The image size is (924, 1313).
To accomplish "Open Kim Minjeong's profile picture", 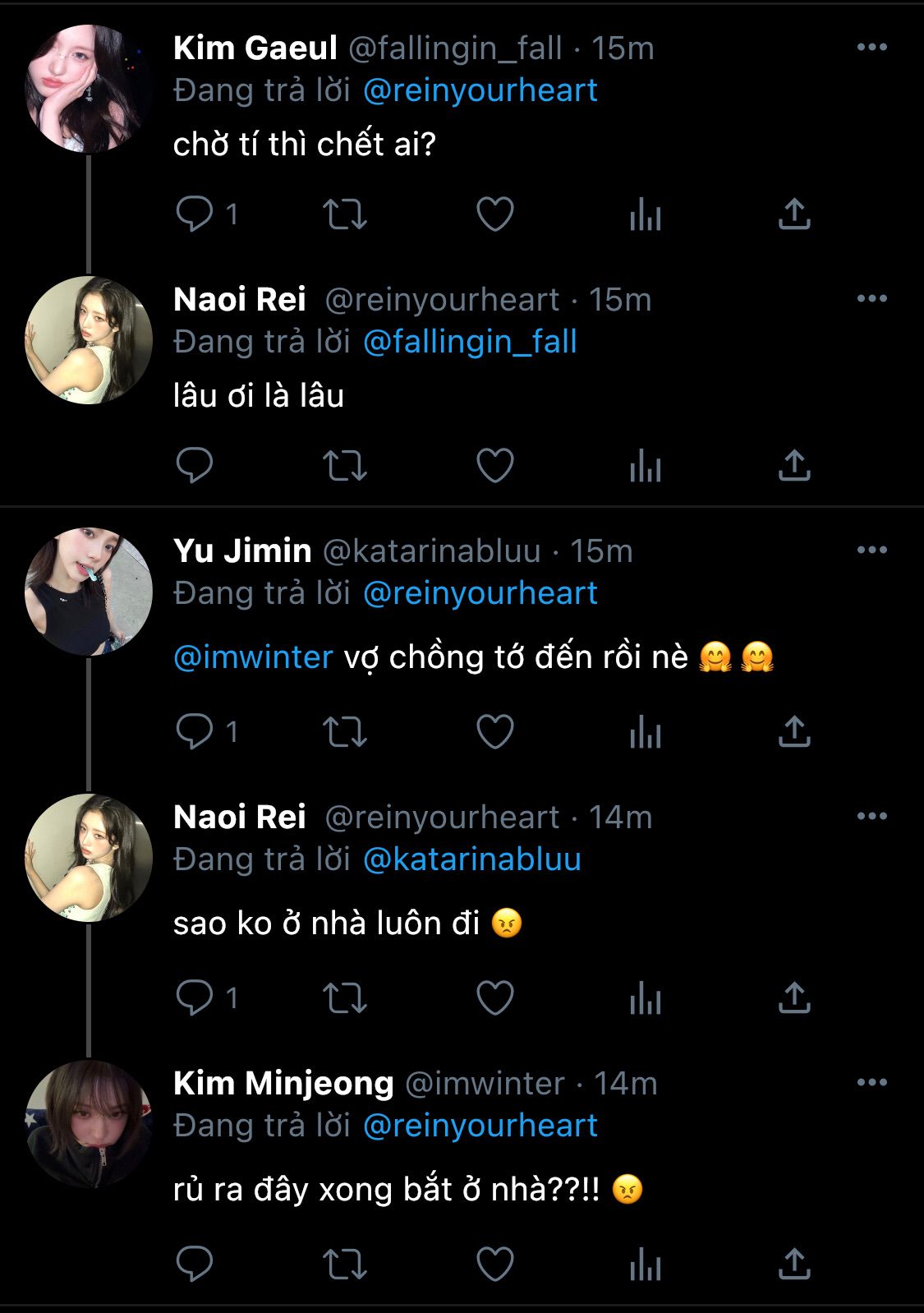I will pos(89,1124).
